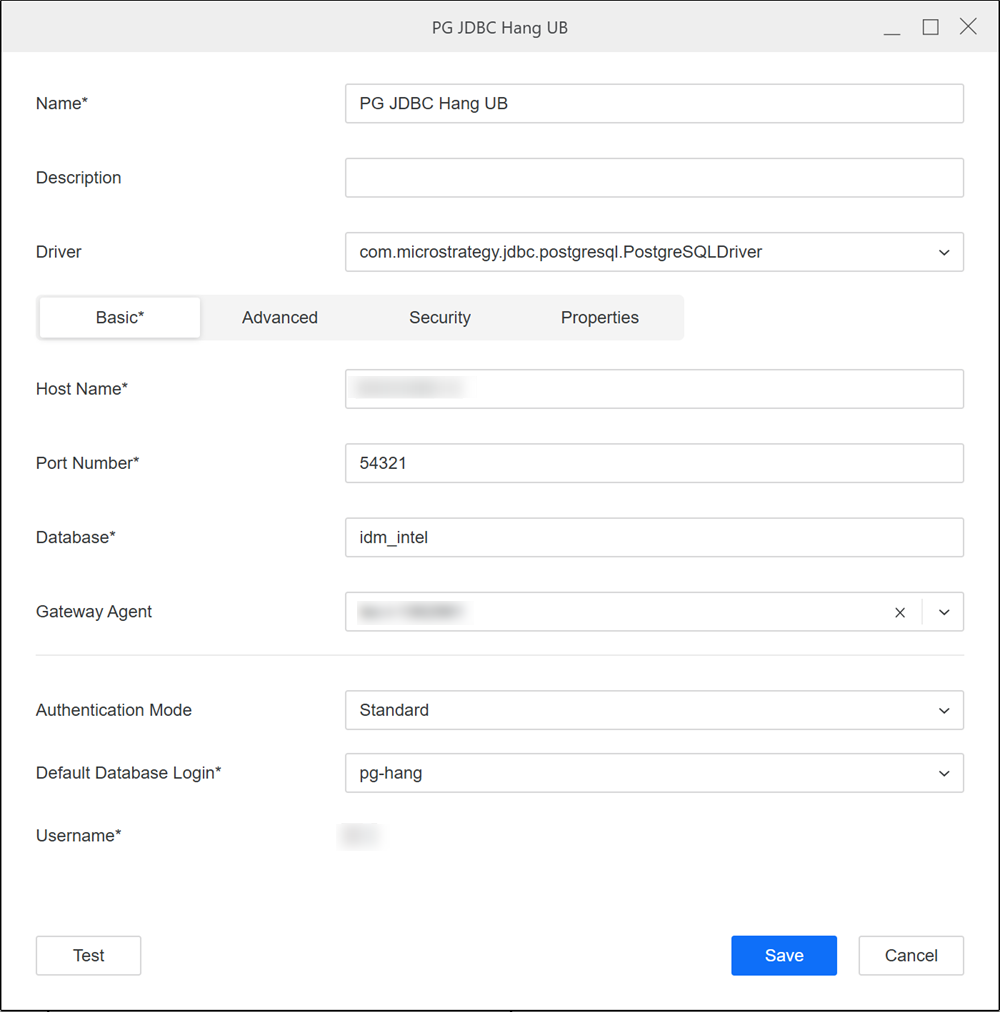Select the Basic tab
Screen dimensions: 1000x1012
(x=120, y=318)
